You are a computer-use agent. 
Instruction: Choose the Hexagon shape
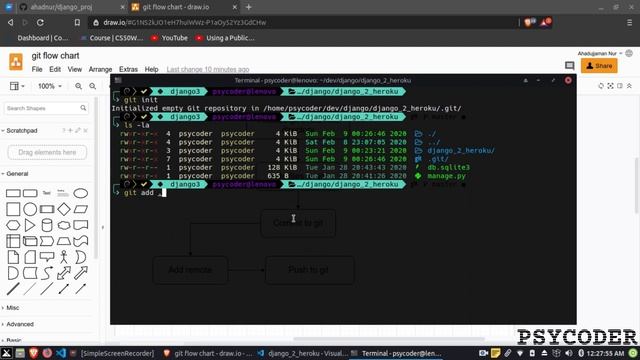click(13, 225)
